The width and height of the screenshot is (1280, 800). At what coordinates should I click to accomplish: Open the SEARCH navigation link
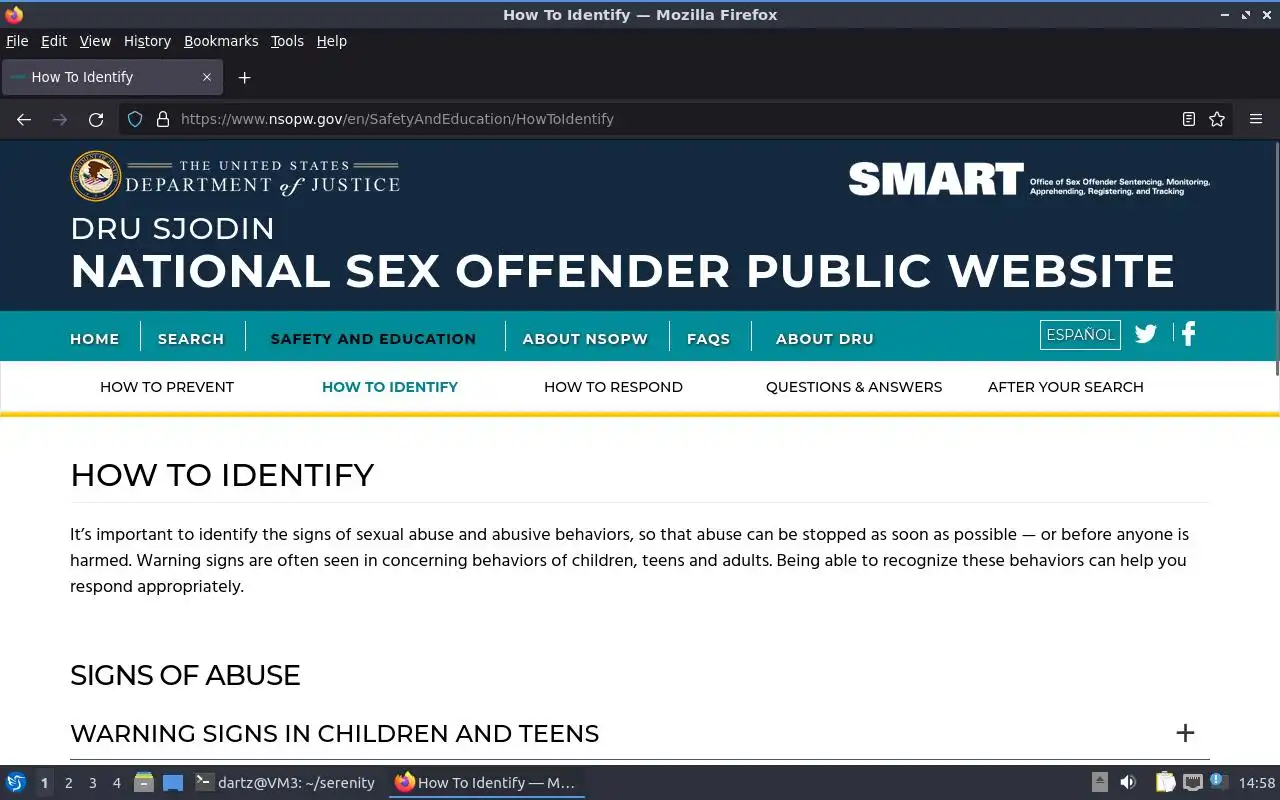[191, 339]
